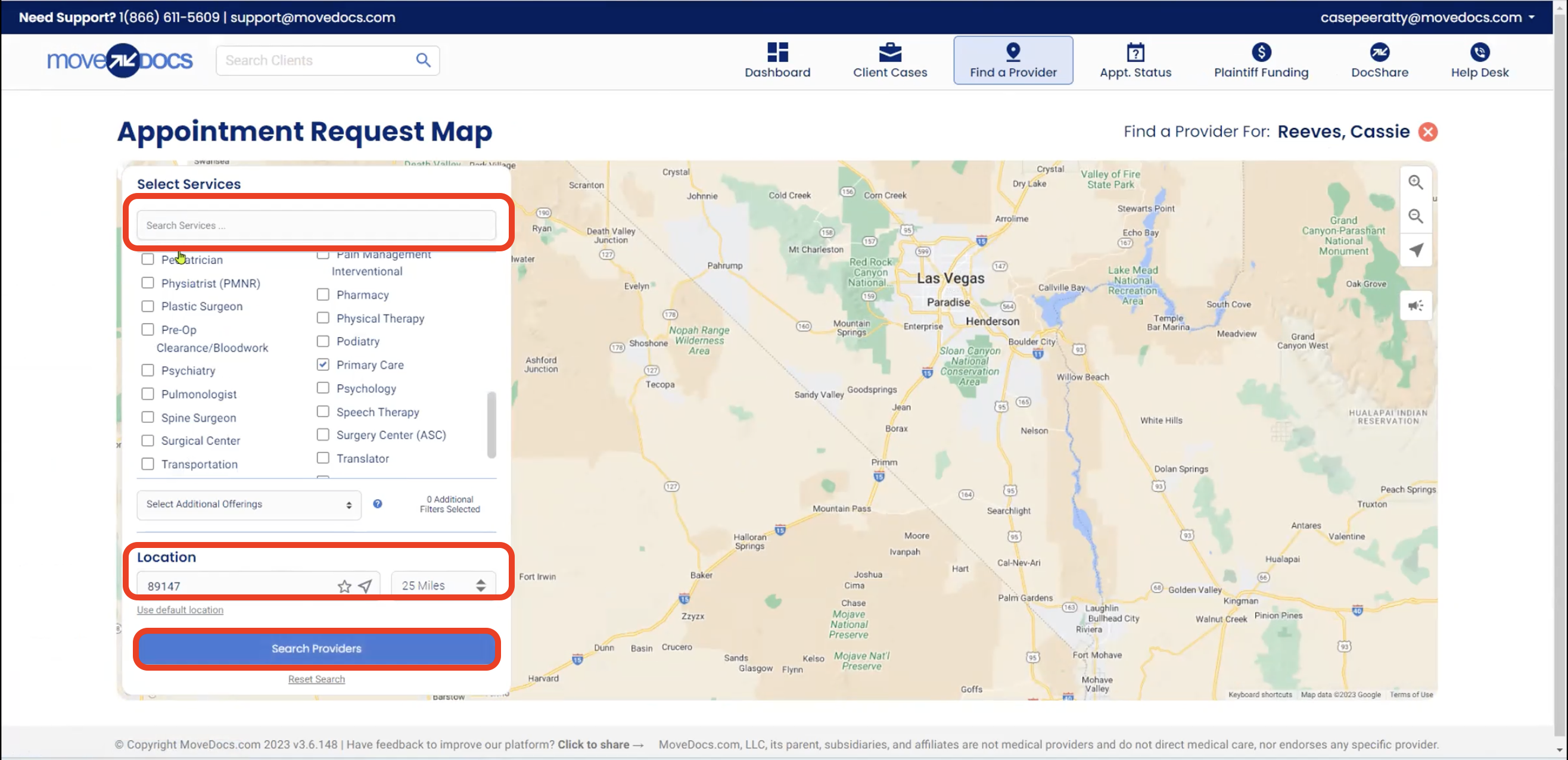Click the Search Clients magnifier icon
The height and width of the screenshot is (760, 1568).
coord(423,60)
